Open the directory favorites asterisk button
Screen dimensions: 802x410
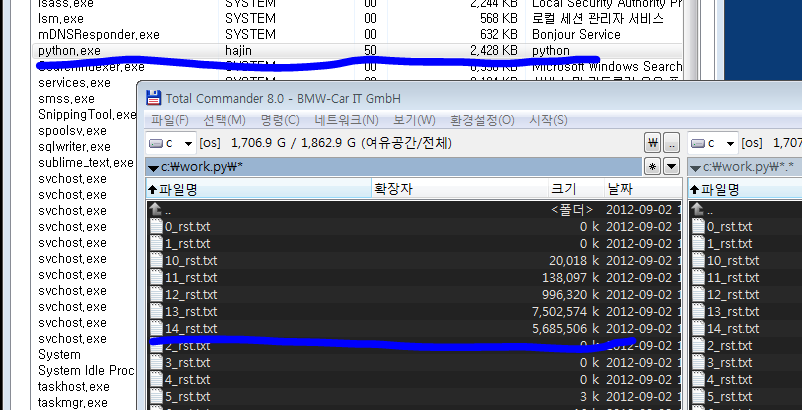(x=652, y=166)
